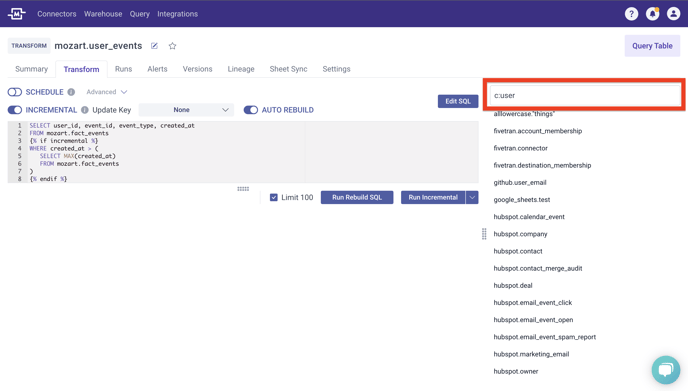Select the Transform tab

[x=81, y=69]
